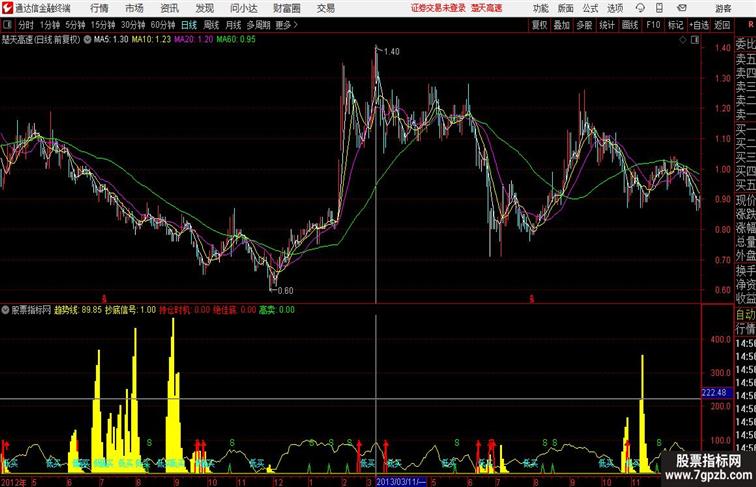This screenshot has height=487, width=756.
Task: Select the 多周期 tab
Action: click(x=258, y=25)
